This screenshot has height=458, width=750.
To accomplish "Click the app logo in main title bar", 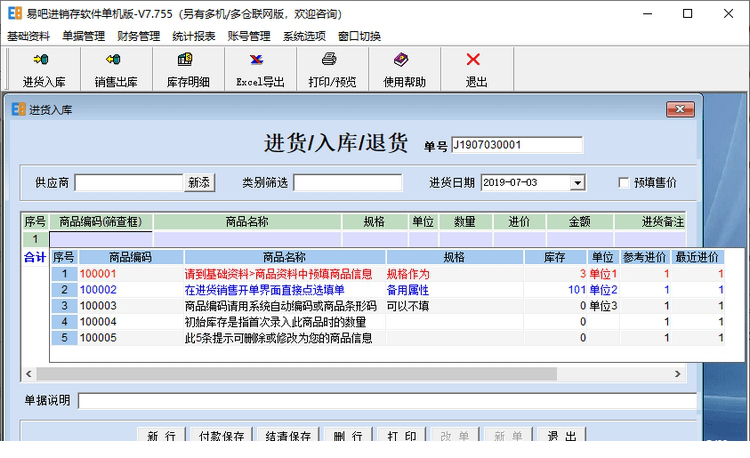I will click(15, 13).
